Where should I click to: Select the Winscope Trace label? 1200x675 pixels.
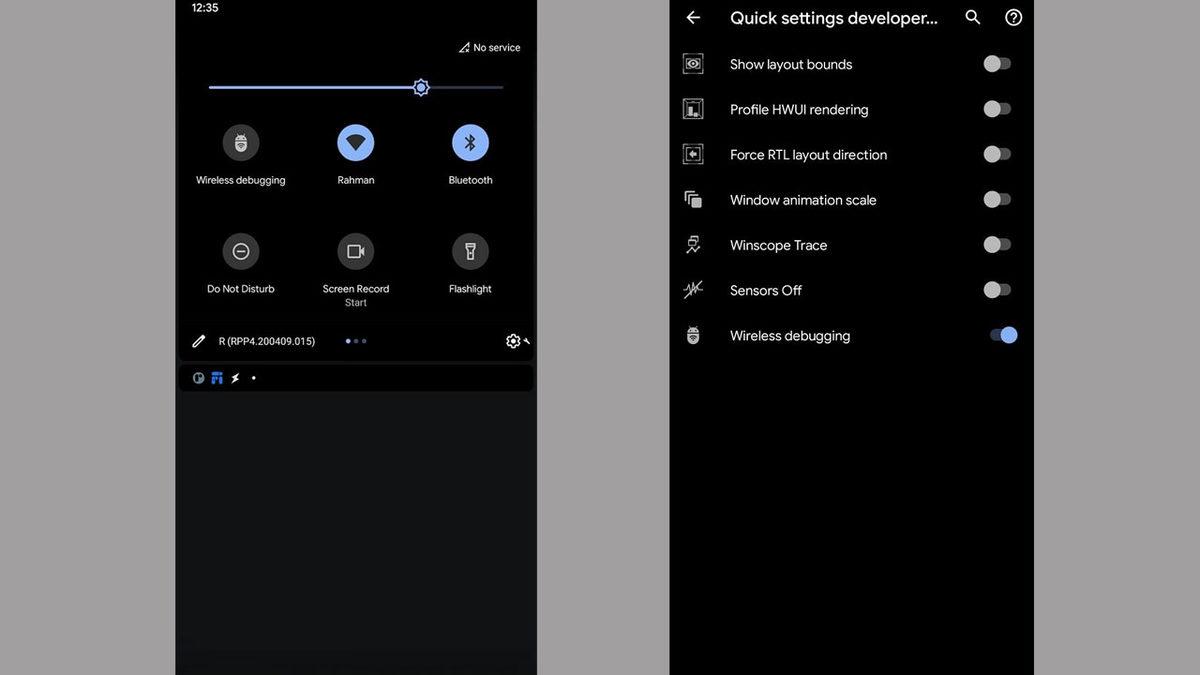coord(778,245)
